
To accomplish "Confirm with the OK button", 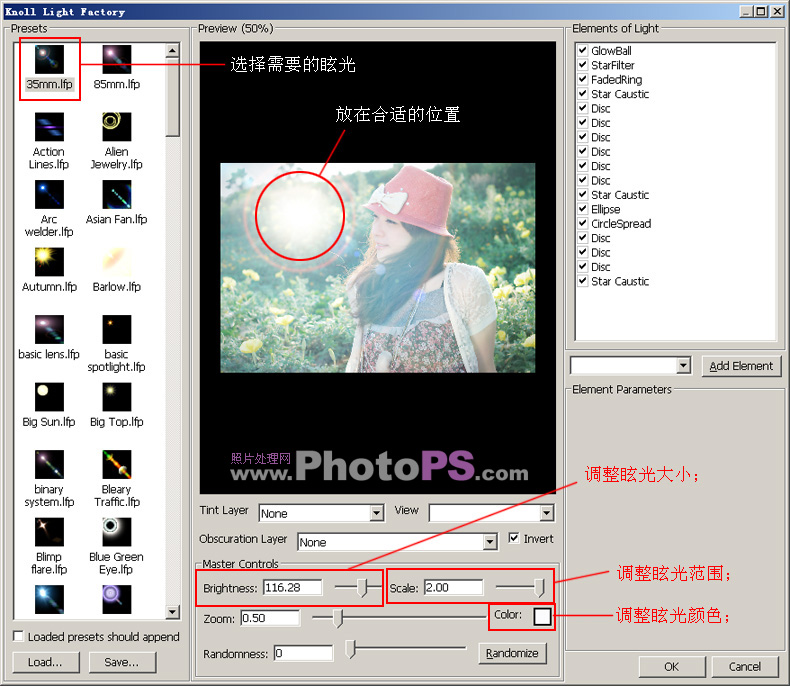I will (672, 667).
